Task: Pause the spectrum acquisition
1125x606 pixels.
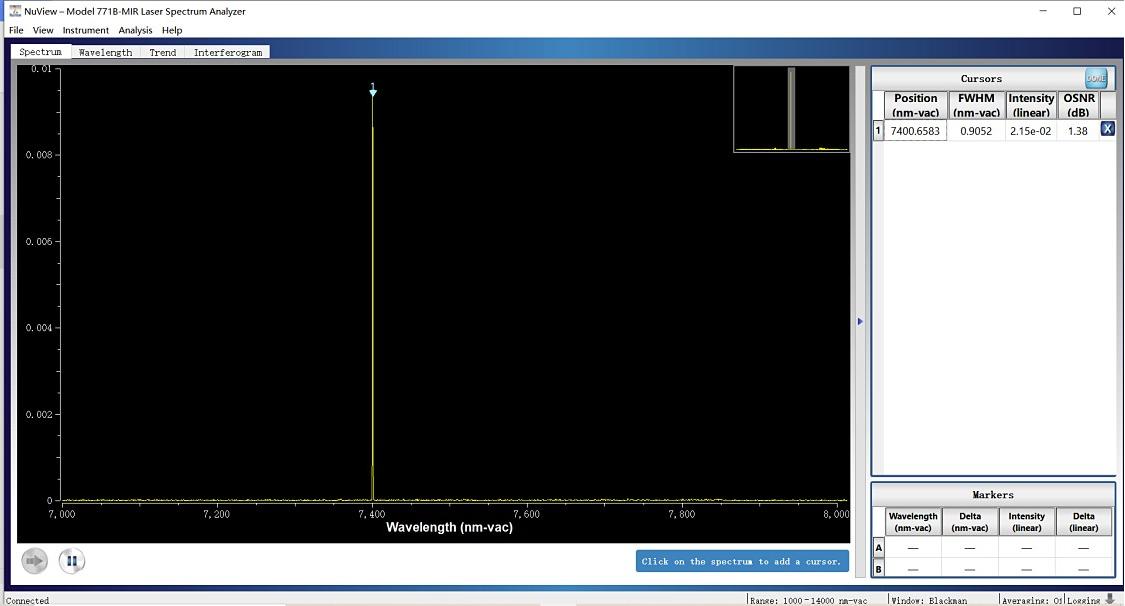Action: point(71,561)
